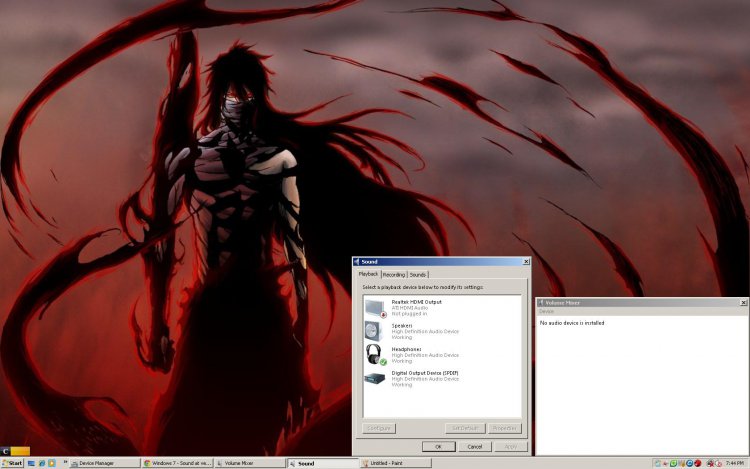Click the yellow 'C' desktop gadget
Screen dimensions: 750x469
[15, 451]
